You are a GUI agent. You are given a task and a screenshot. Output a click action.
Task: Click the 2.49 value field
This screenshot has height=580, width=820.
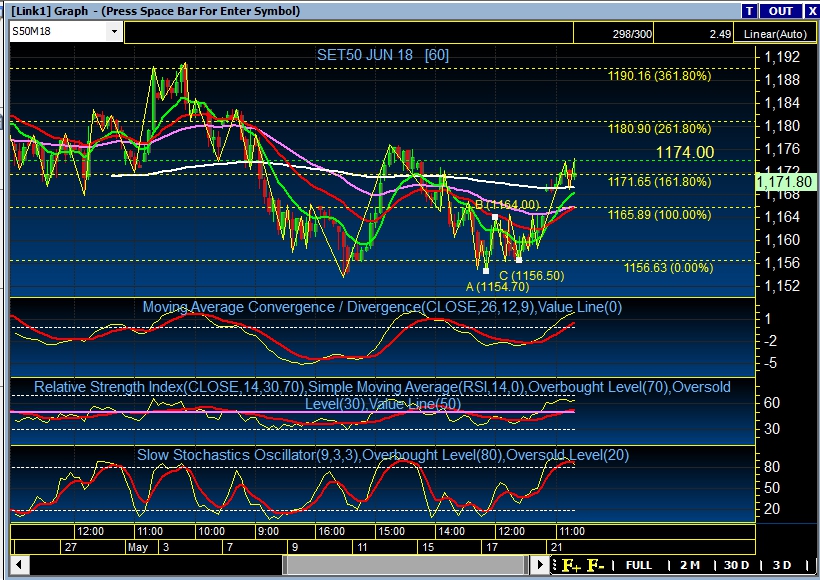(694, 33)
